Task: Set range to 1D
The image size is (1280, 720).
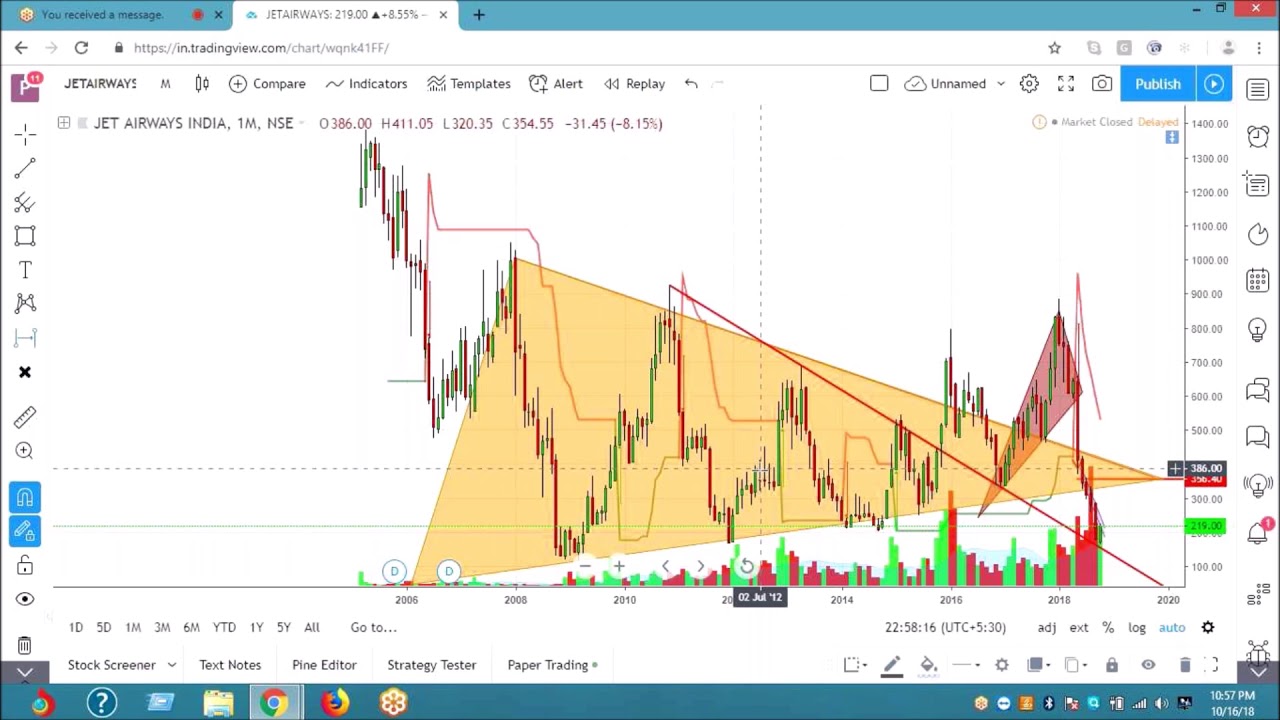Action: point(76,627)
